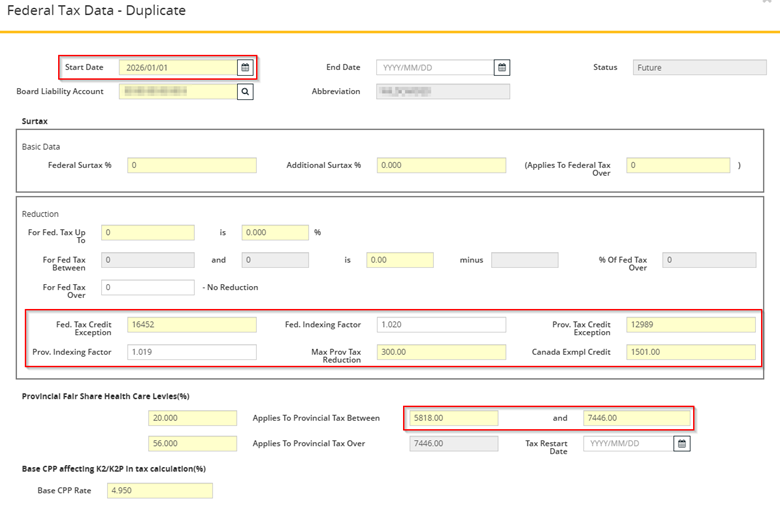Click the Board Liability Account field
This screenshot has width=780, height=505.
point(178,92)
